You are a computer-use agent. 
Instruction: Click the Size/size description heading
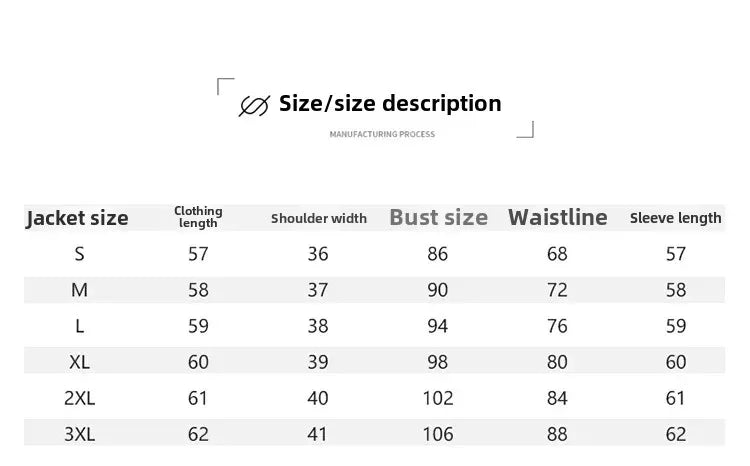coord(390,103)
